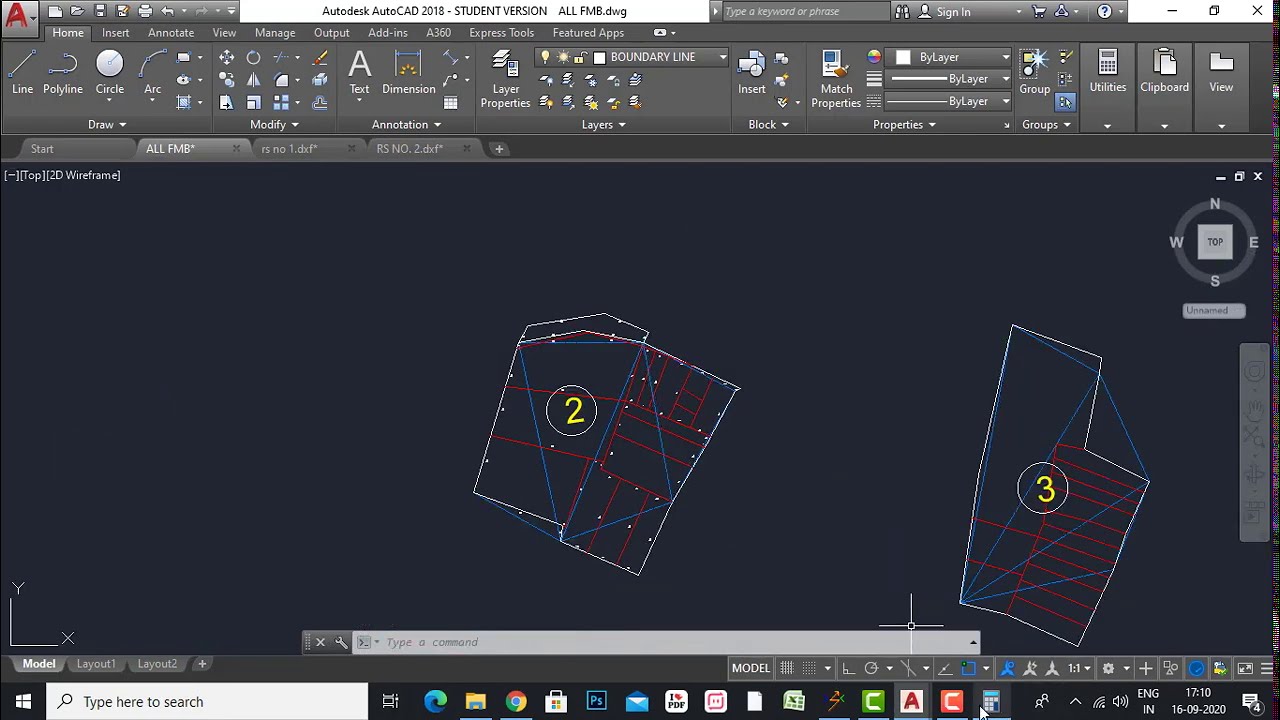This screenshot has height=720, width=1280.
Task: Toggle object snap in status bar
Action: [x=968, y=668]
